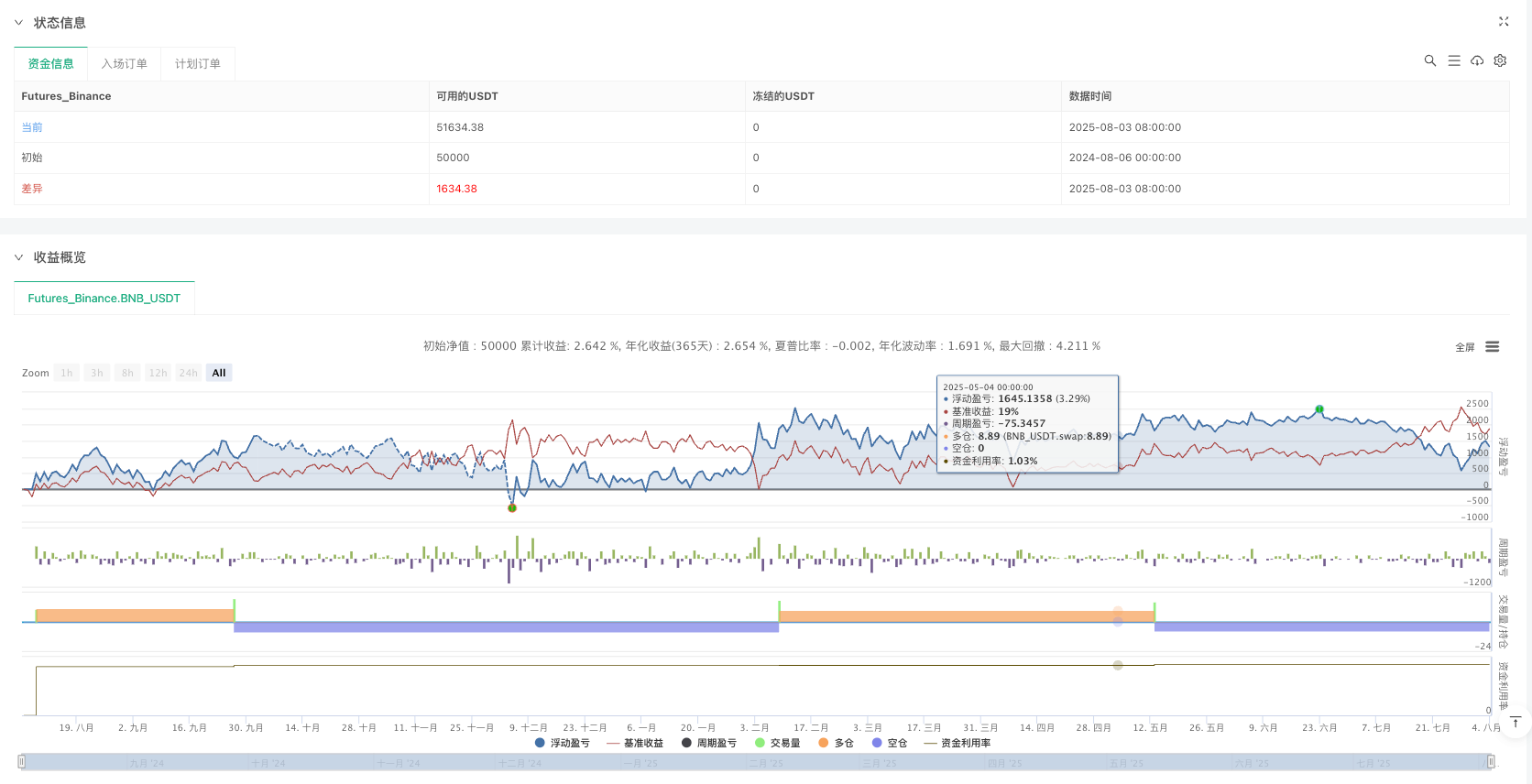Select the All zoom range button
The width and height of the screenshot is (1532, 784).
(x=218, y=373)
